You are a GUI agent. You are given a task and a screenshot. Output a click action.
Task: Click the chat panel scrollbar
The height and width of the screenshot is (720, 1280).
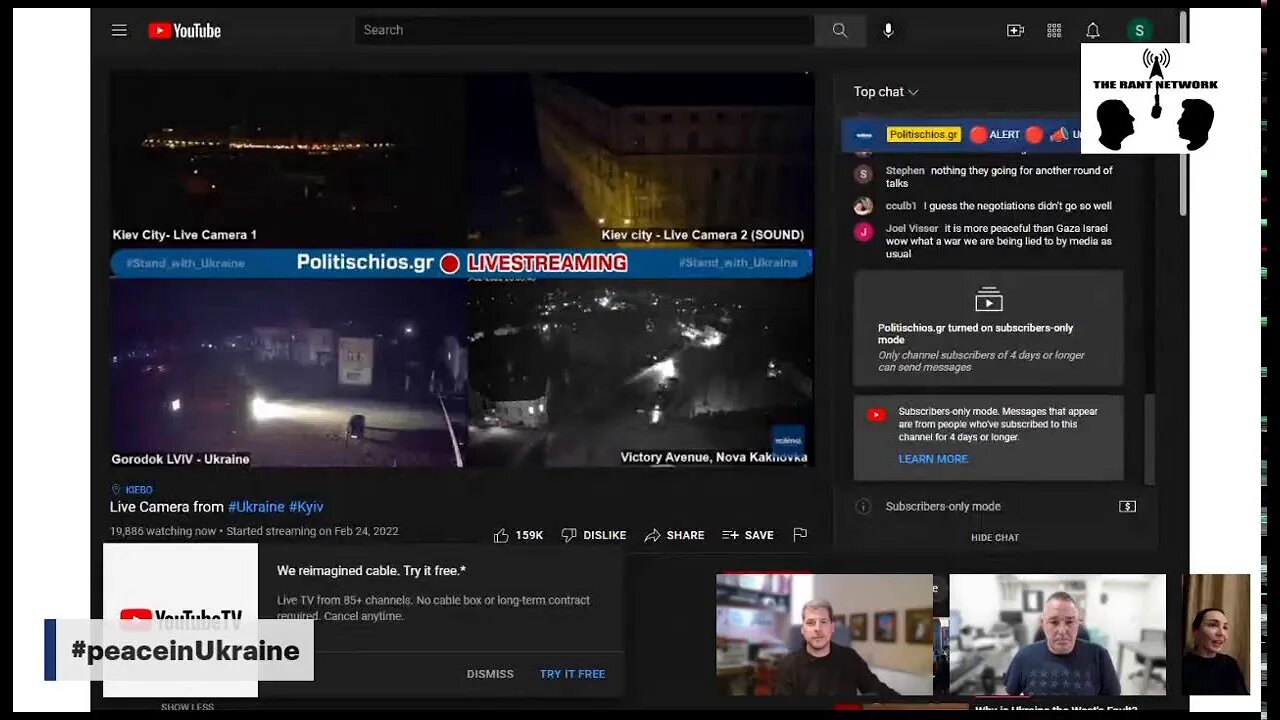tap(1149, 438)
